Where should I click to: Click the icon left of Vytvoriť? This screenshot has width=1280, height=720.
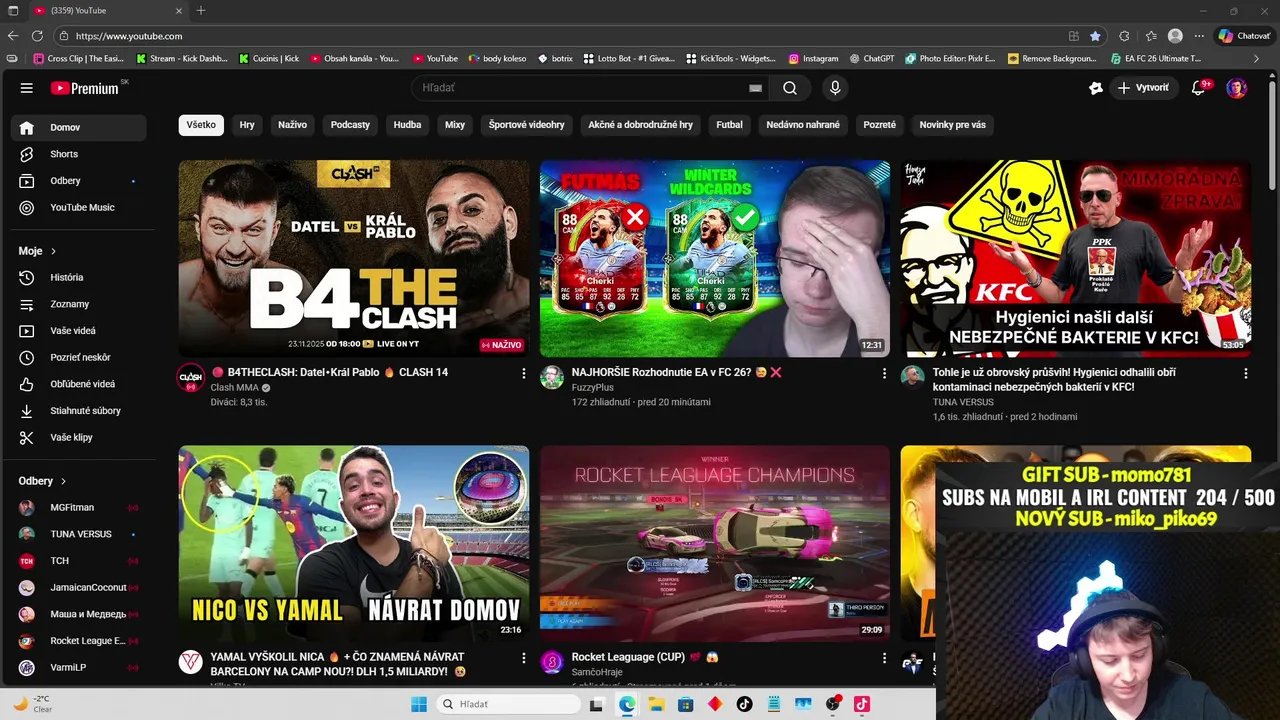click(x=1096, y=88)
